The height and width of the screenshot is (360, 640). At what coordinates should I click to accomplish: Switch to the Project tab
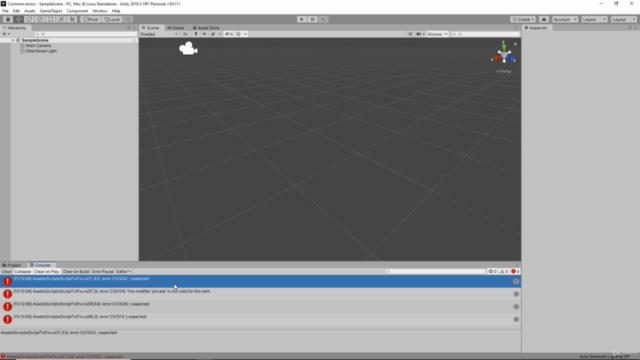click(12, 265)
